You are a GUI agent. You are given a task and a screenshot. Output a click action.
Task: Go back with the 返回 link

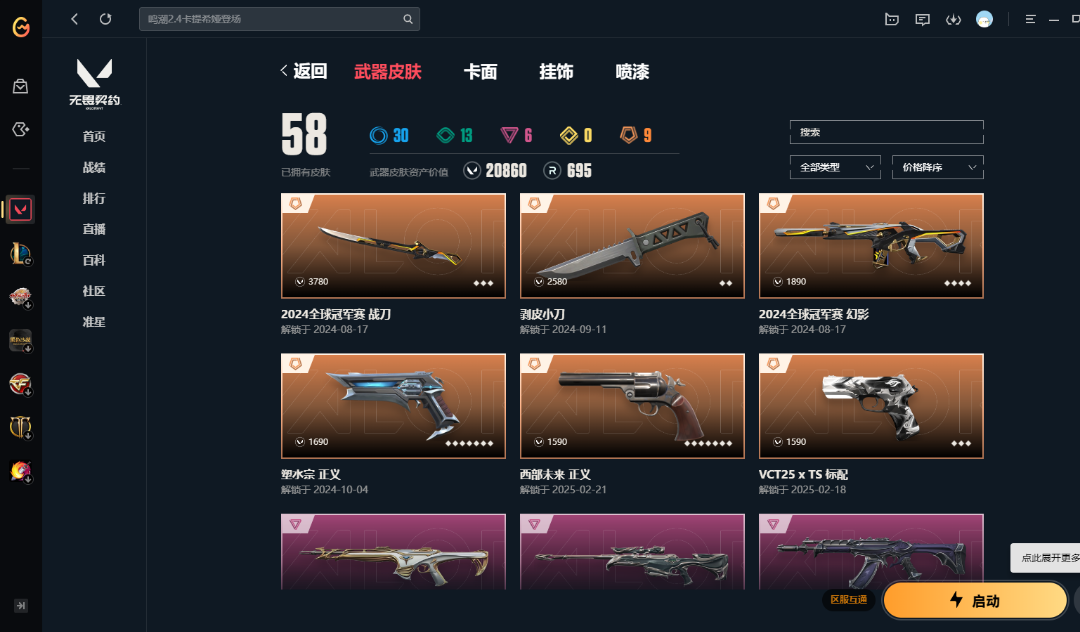(x=304, y=71)
